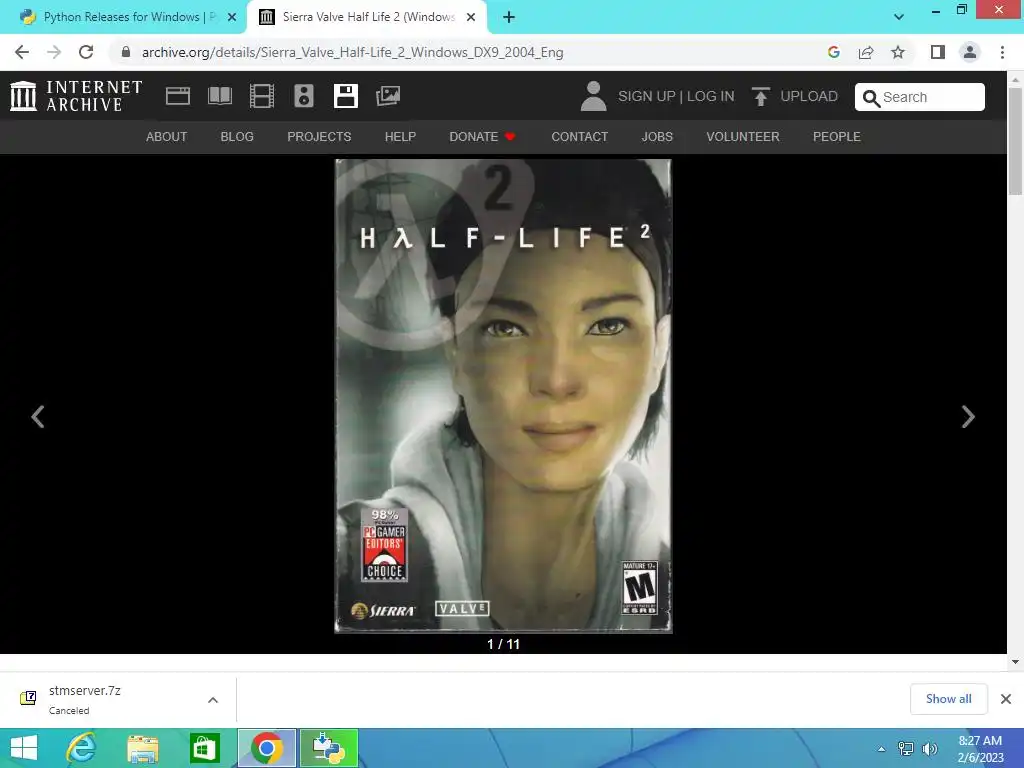Open the BLOG menu item

point(237,136)
